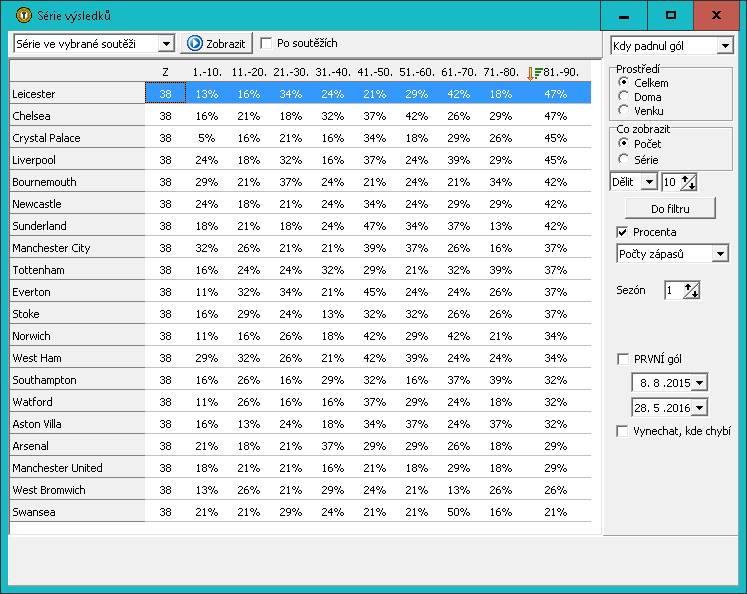Select the Celkem radio button
747x594 pixels.
pyautogui.click(x=623, y=82)
